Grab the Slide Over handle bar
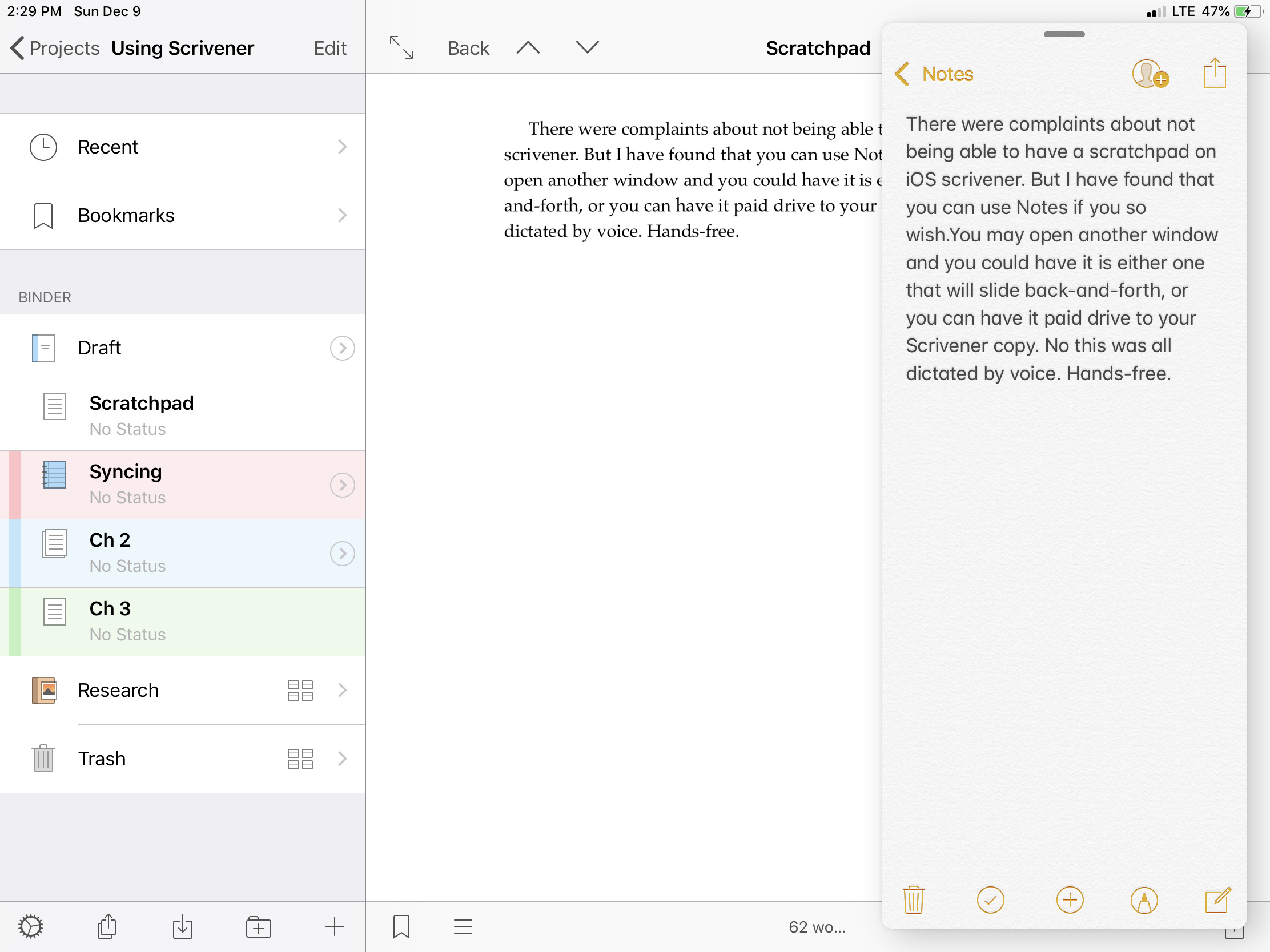 coord(1064,34)
